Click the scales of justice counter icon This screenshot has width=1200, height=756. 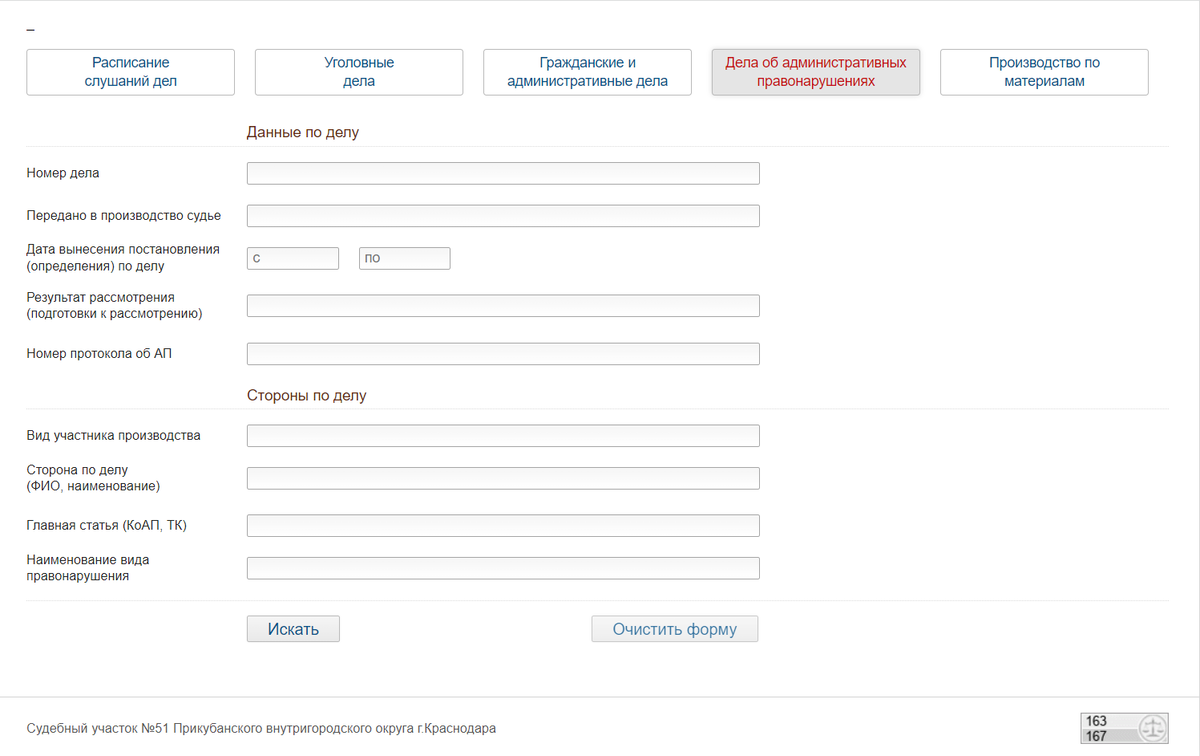(x=1153, y=729)
